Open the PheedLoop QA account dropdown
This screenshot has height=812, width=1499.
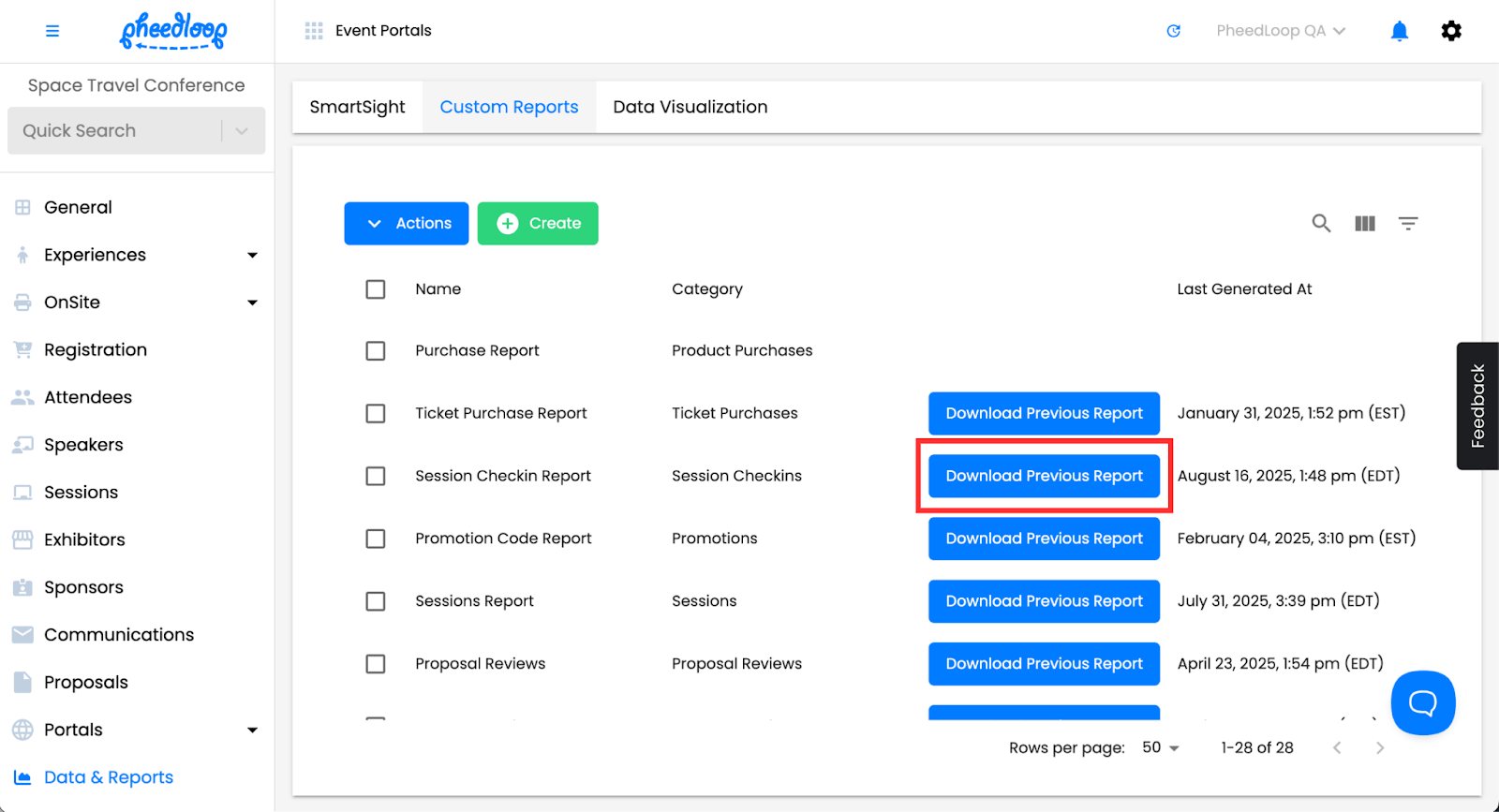point(1281,31)
